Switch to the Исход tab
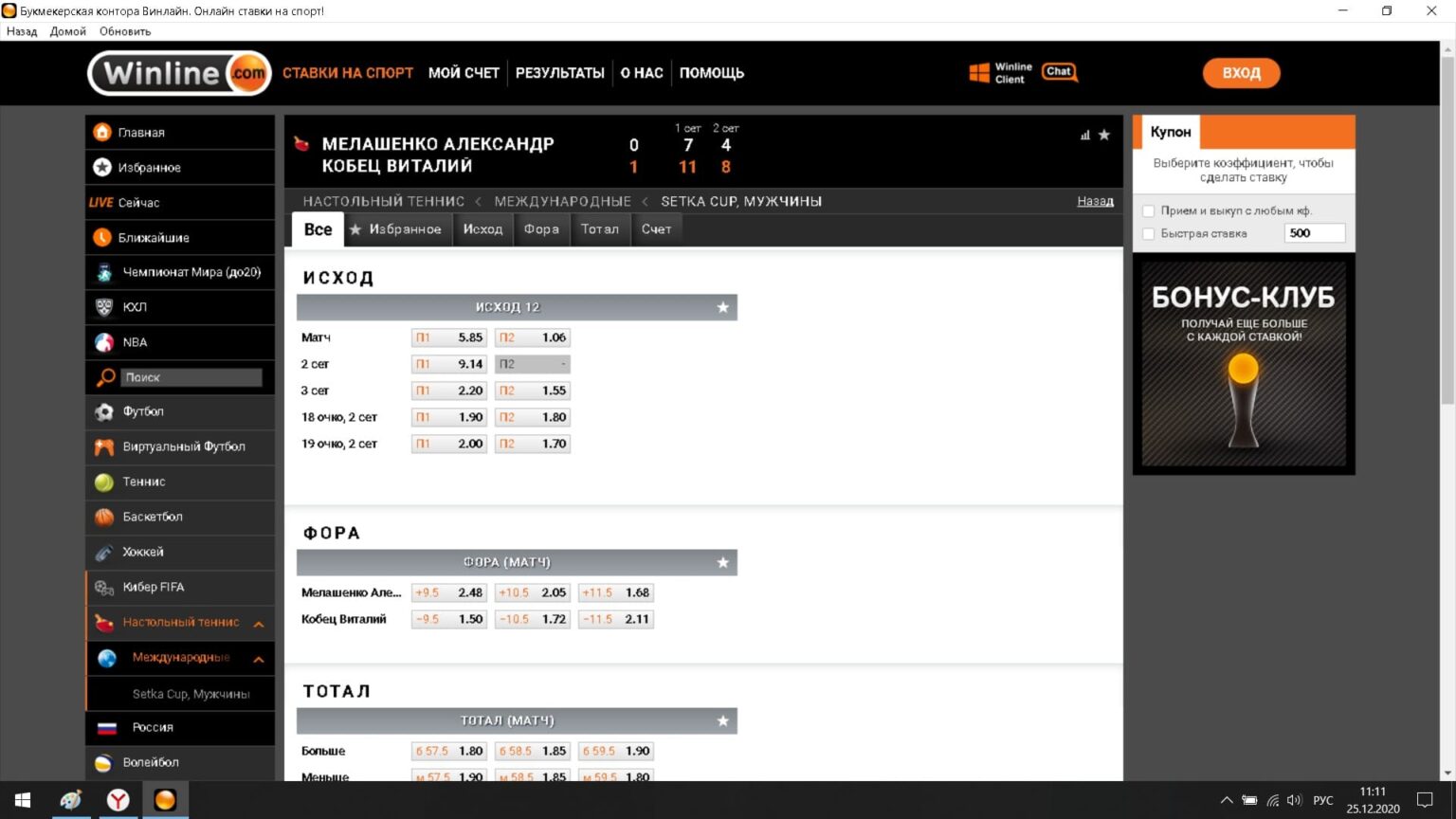This screenshot has height=819, width=1456. pos(482,229)
